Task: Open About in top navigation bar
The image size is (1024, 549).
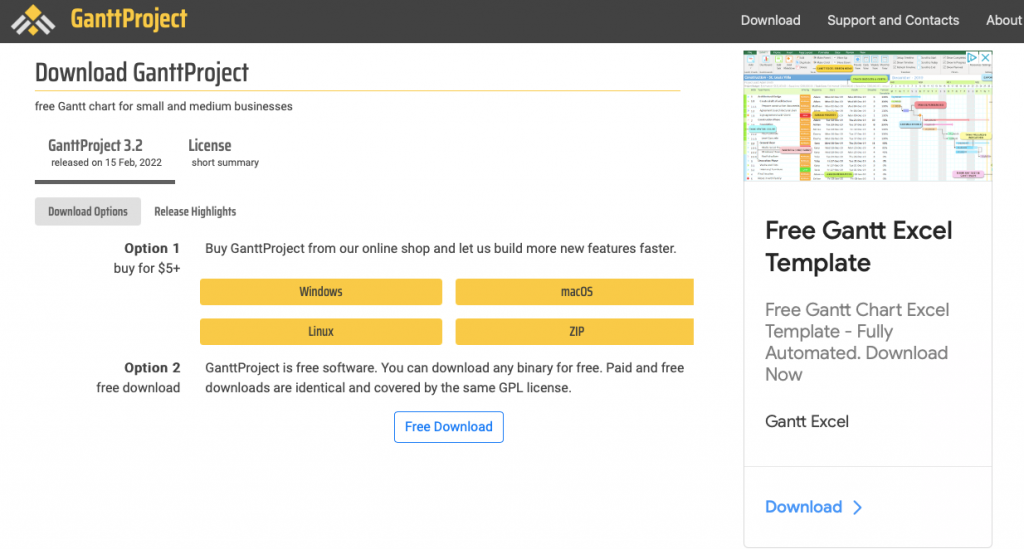Action: pyautogui.click(x=1003, y=20)
